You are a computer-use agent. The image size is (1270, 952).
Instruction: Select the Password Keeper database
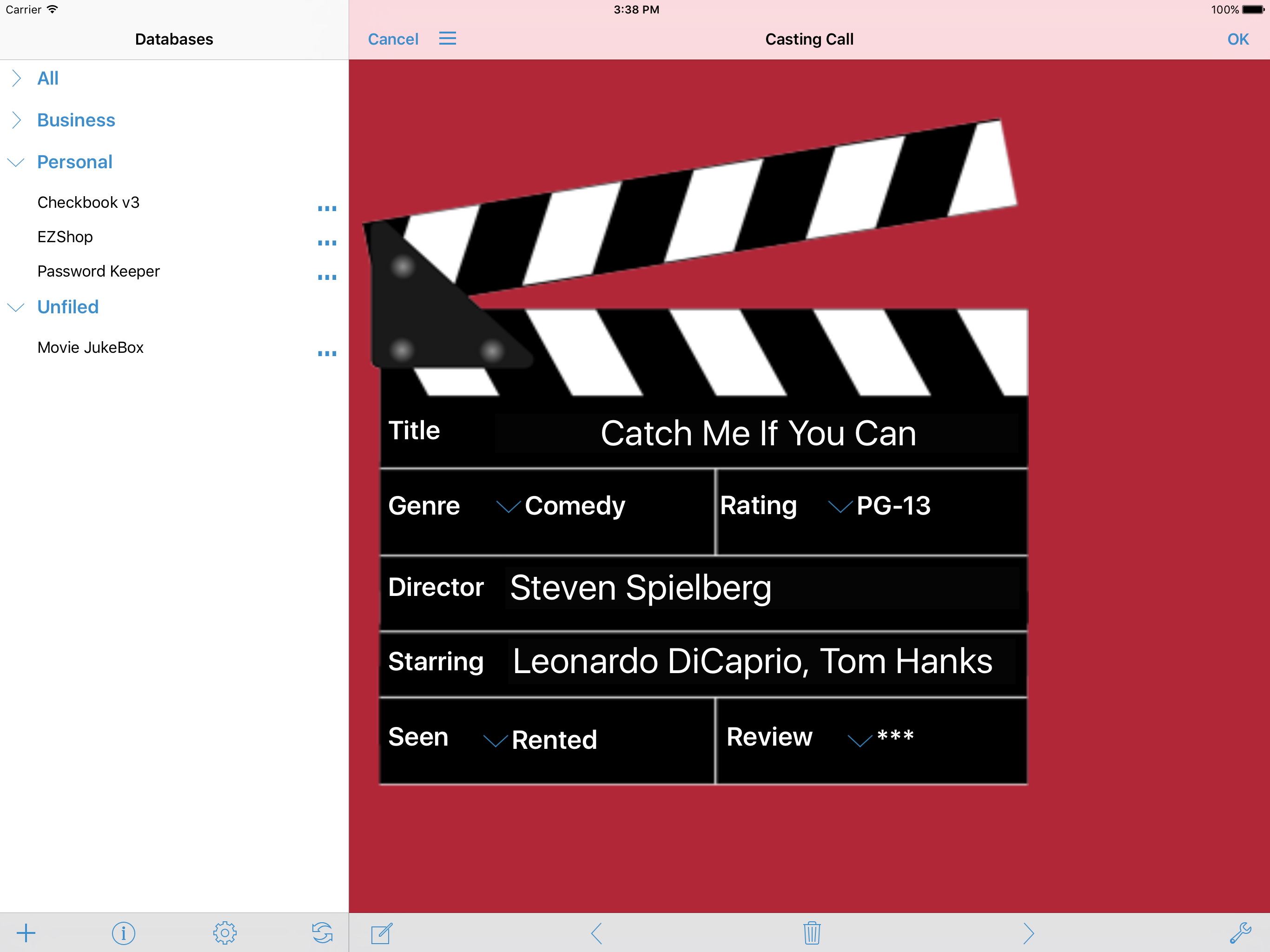coord(99,271)
